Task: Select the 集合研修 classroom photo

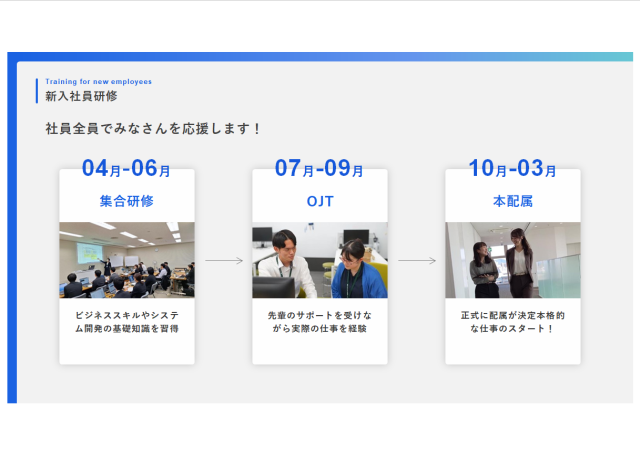Action: point(127,260)
